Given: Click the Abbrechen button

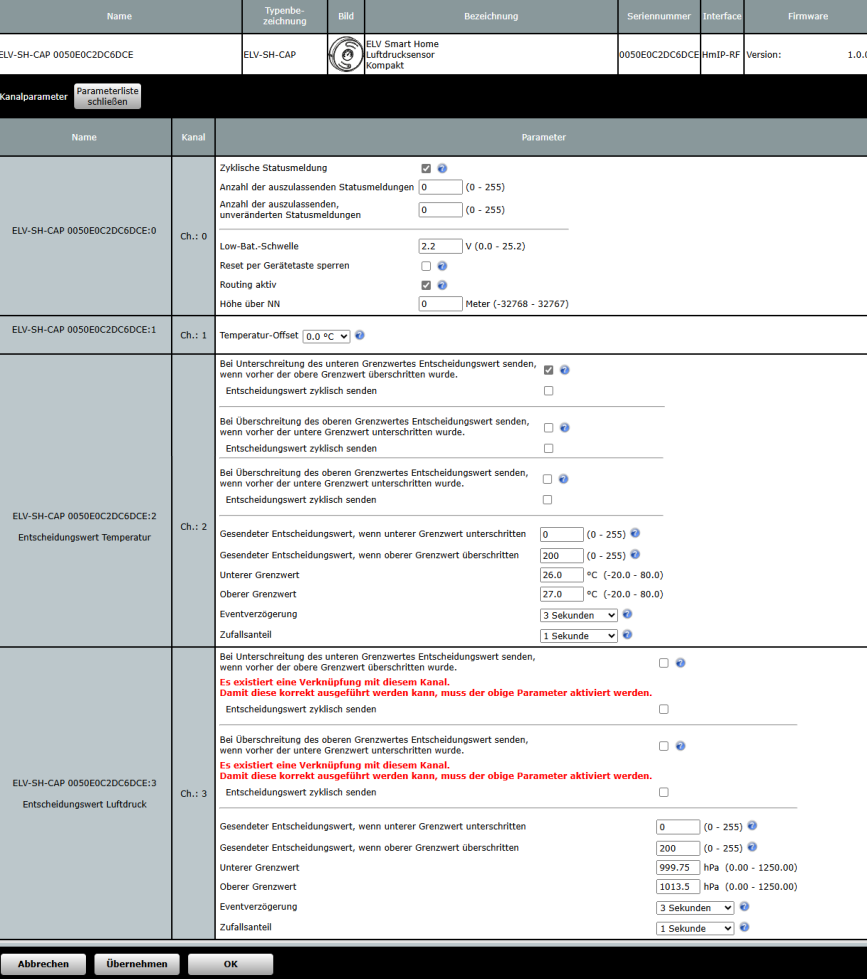Looking at the screenshot, I should pyautogui.click(x=43, y=964).
